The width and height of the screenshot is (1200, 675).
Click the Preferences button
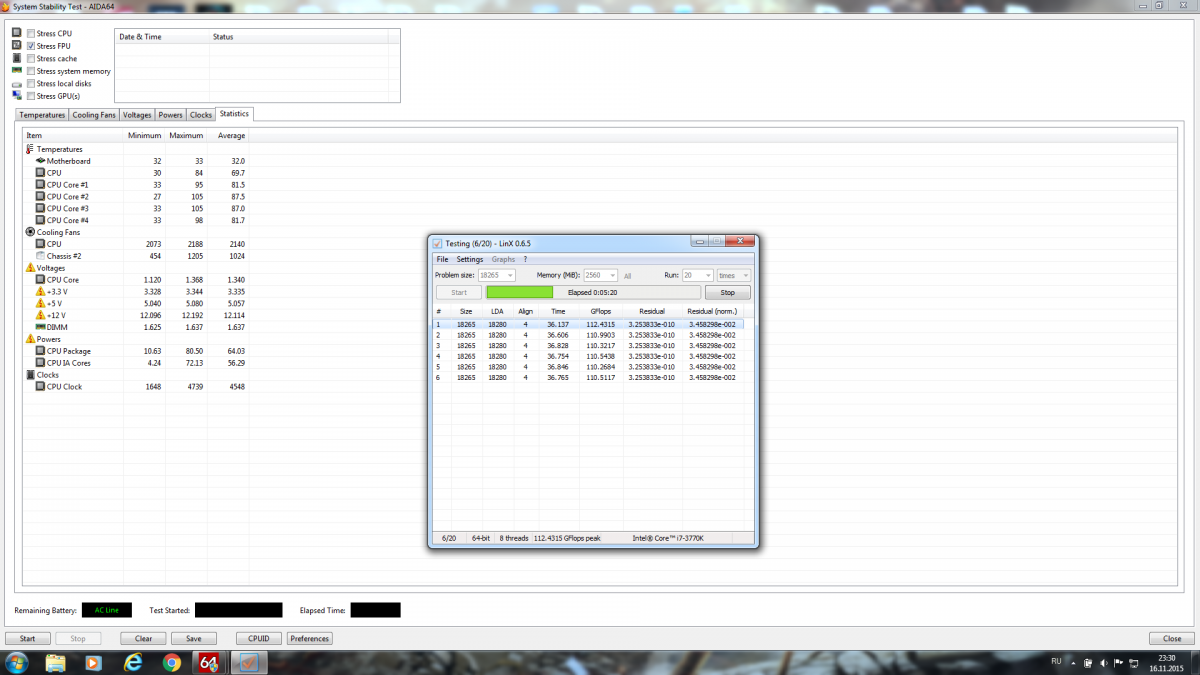(310, 638)
